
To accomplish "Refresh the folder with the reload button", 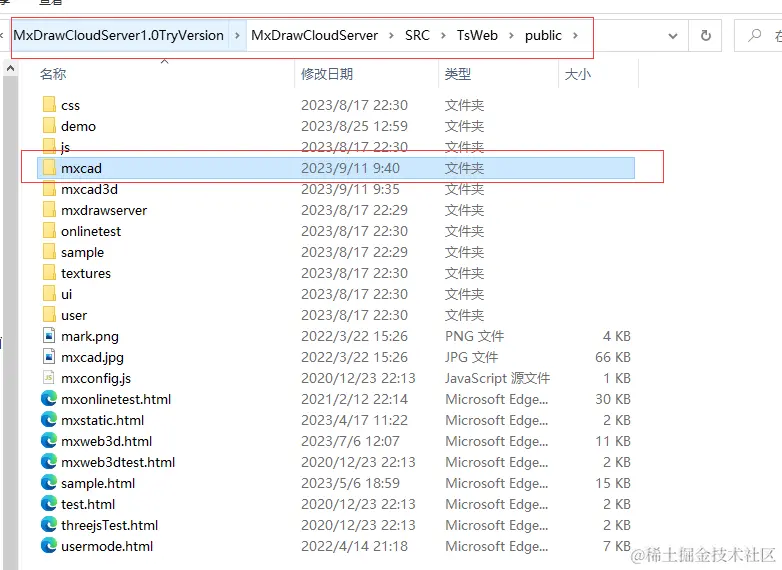I will click(705, 35).
